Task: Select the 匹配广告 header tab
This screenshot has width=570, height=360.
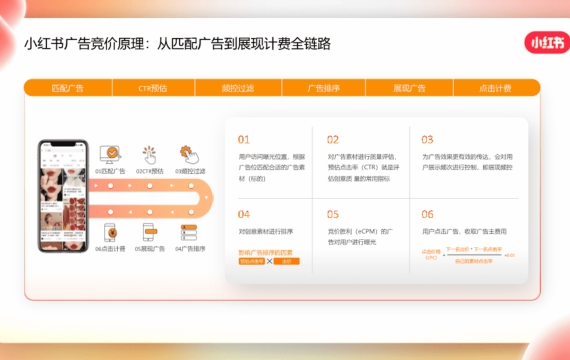Action: (68, 88)
